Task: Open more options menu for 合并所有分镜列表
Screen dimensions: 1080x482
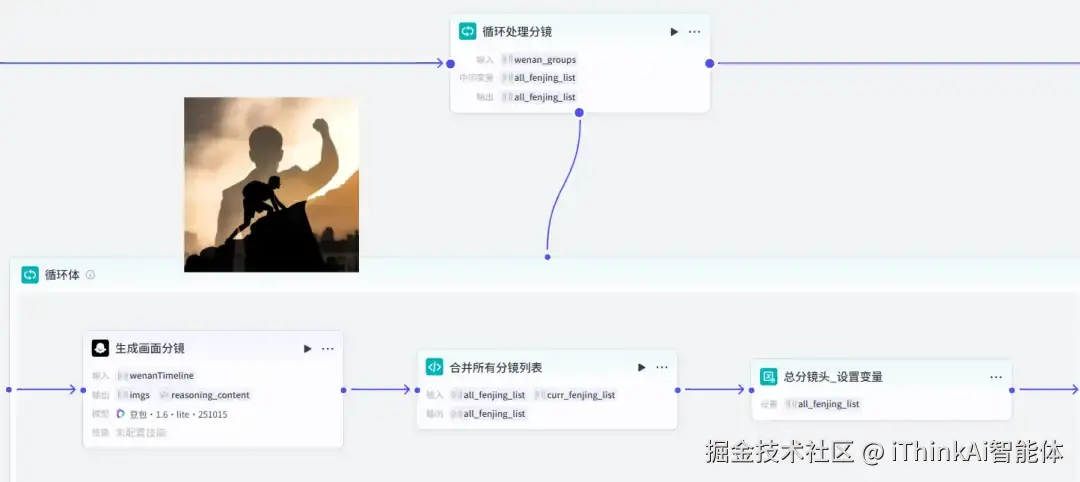Action: pyautogui.click(x=662, y=367)
